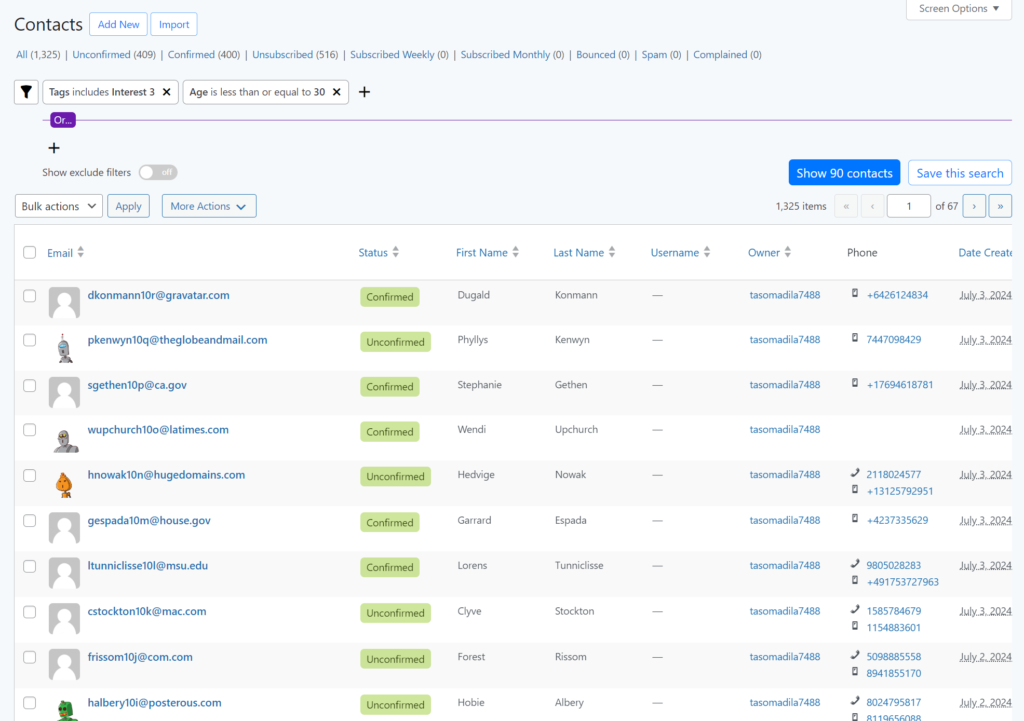Sort by Email column arrows
The image size is (1024, 721).
(x=81, y=252)
